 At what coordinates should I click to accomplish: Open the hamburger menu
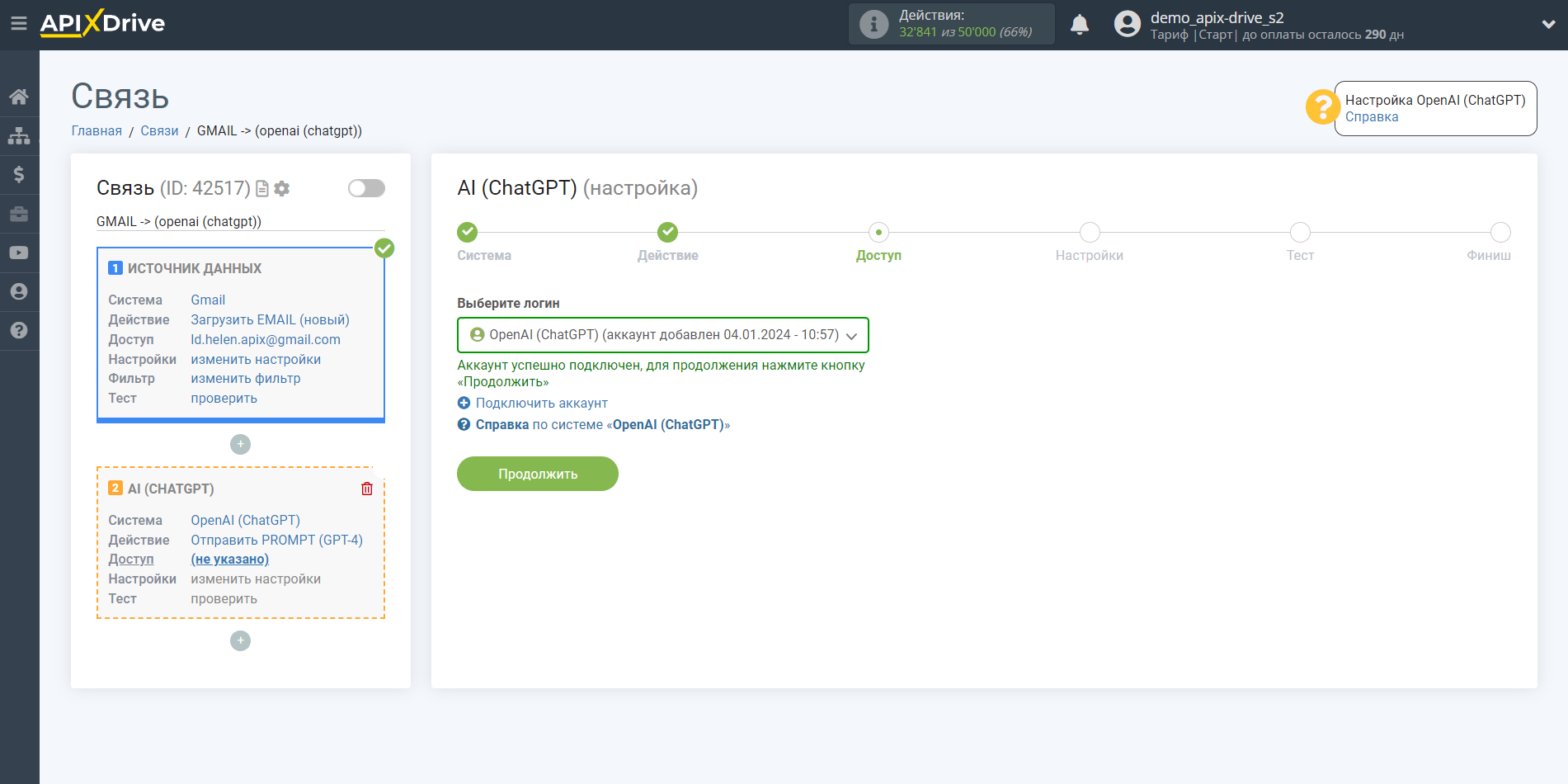pos(18,23)
